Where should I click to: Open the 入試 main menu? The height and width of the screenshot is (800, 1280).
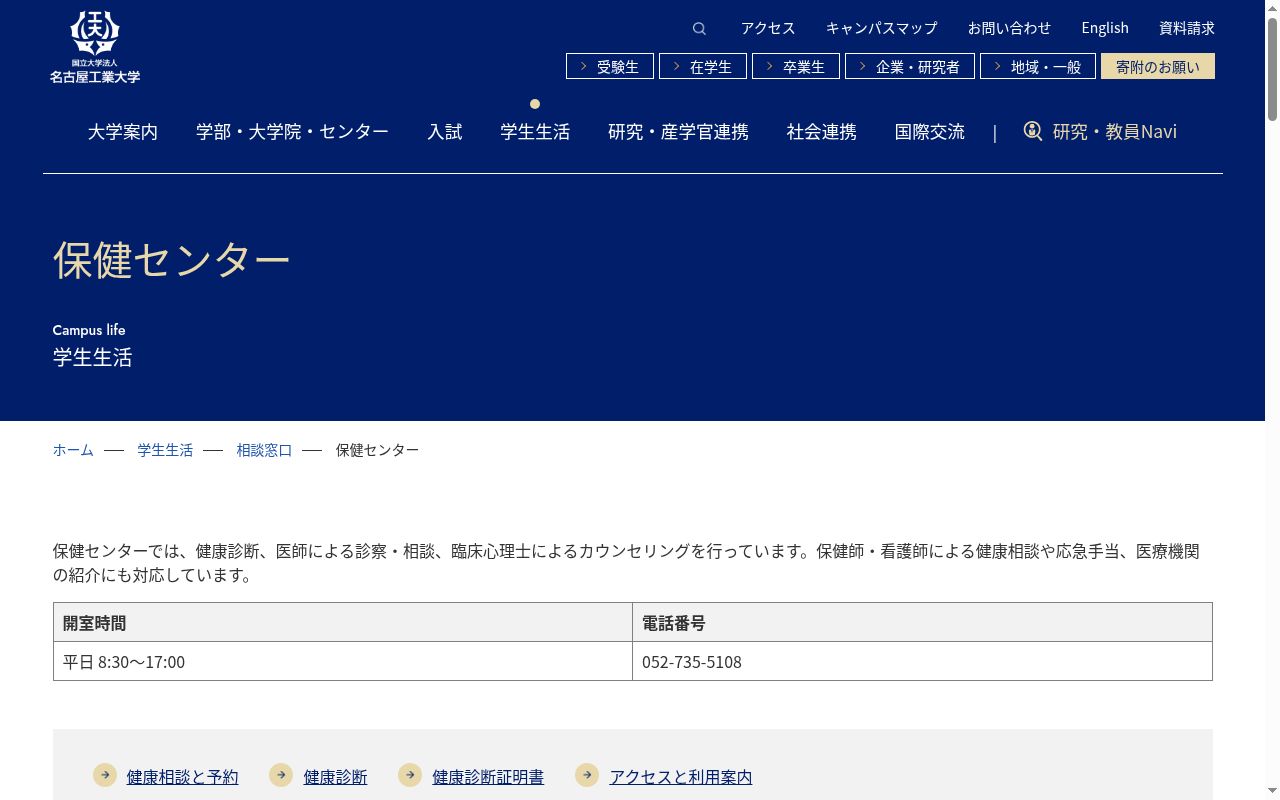pyautogui.click(x=445, y=131)
